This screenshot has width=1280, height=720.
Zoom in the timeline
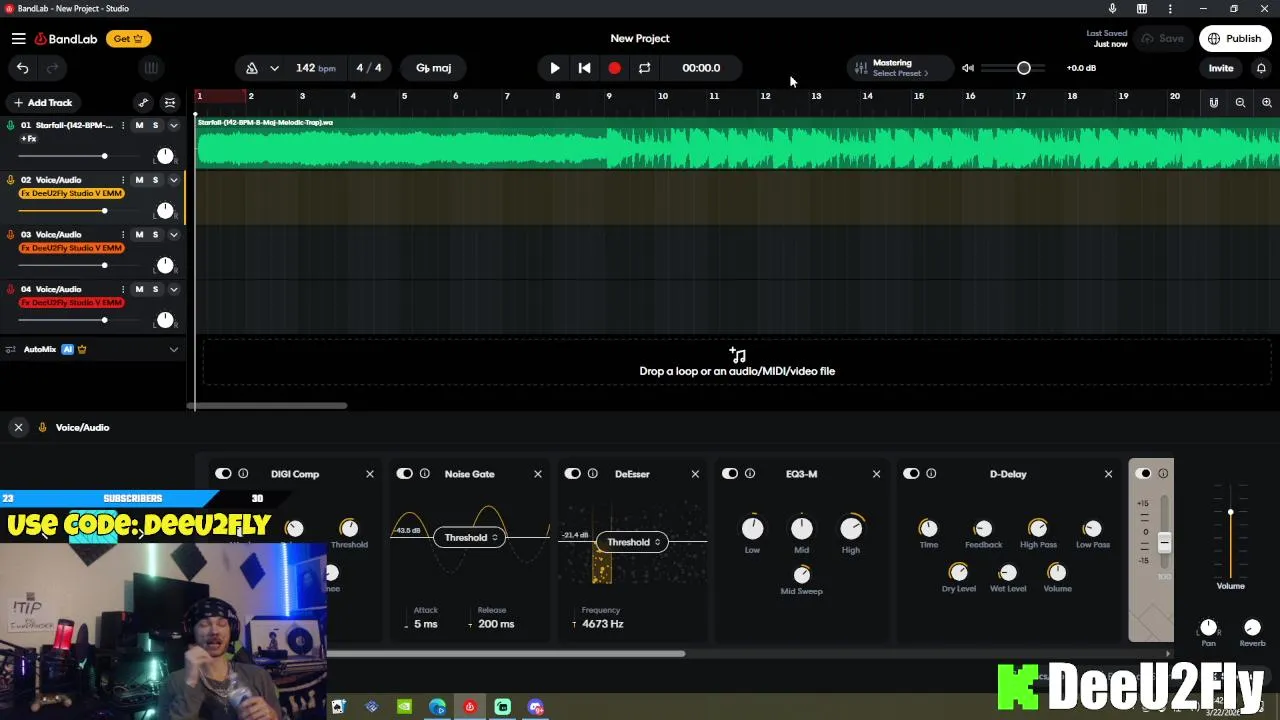[x=1266, y=102]
